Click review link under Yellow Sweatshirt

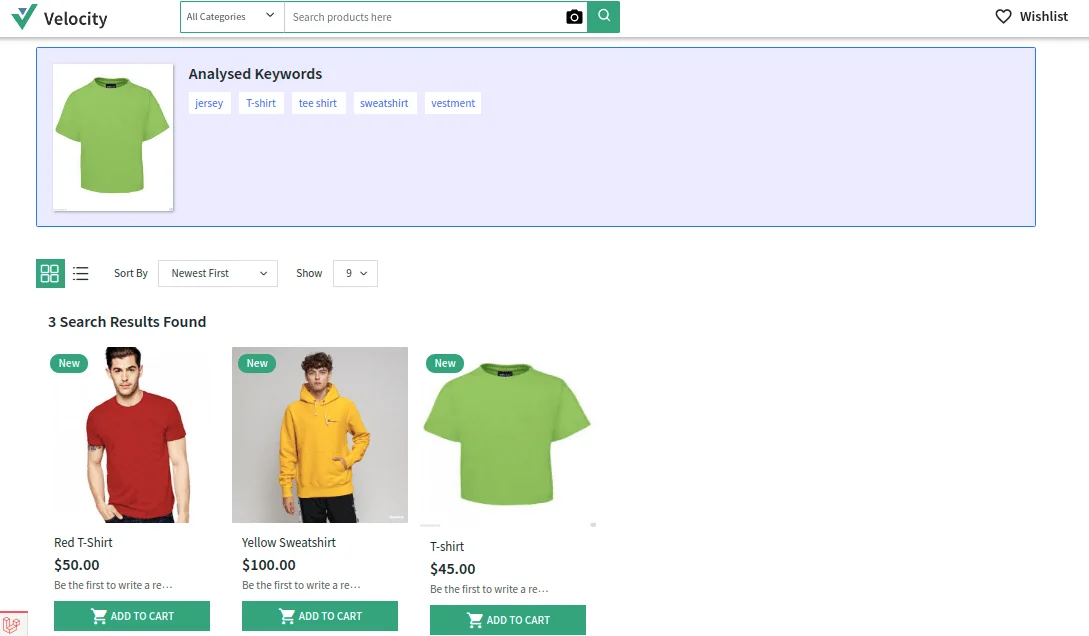(301, 585)
